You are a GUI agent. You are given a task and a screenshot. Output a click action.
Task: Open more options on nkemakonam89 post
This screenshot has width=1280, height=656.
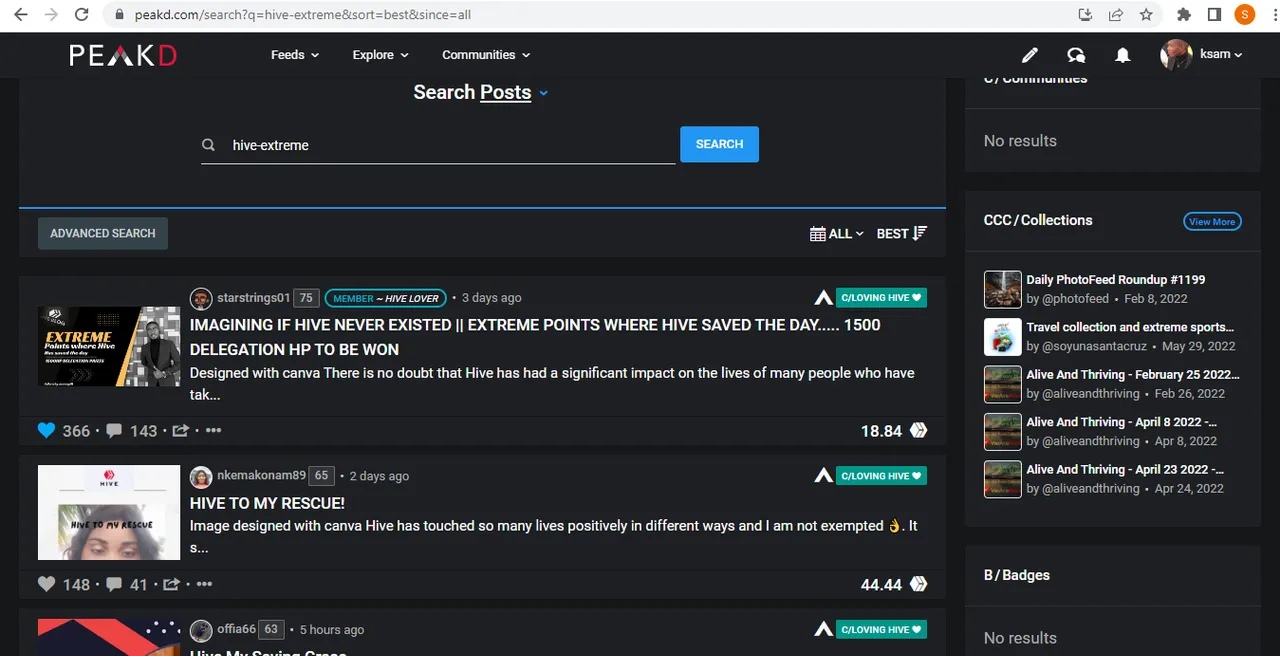point(204,584)
